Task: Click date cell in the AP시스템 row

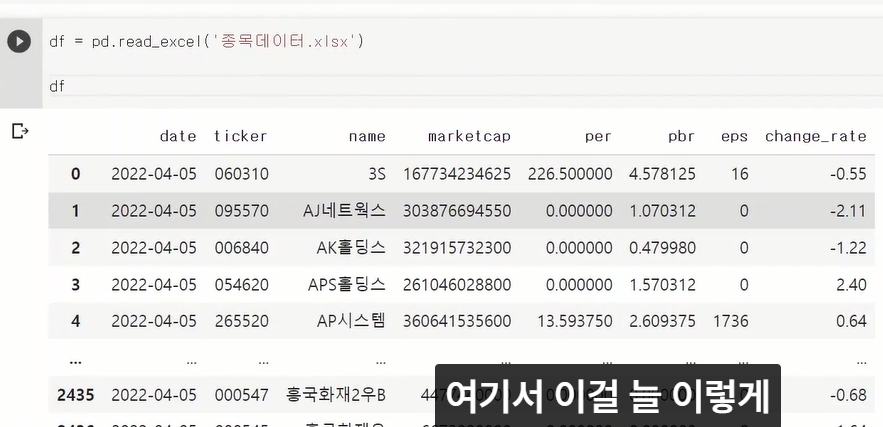Action: pyautogui.click(x=154, y=322)
